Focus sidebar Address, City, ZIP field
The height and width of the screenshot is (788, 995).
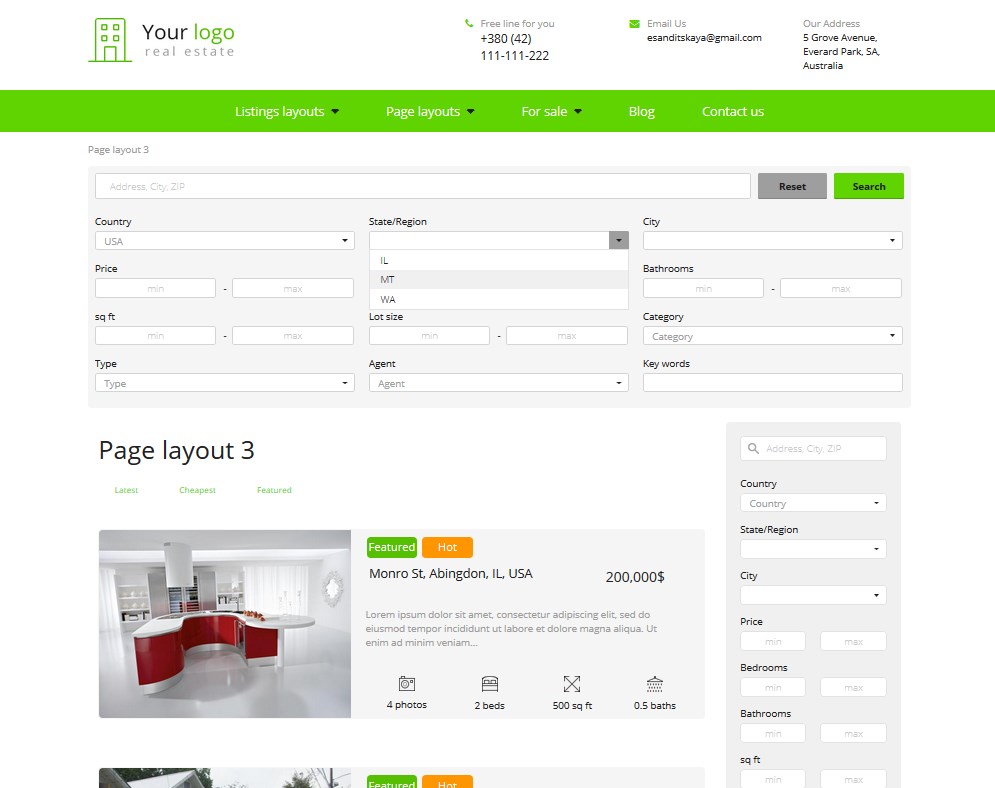pyautogui.click(x=814, y=449)
